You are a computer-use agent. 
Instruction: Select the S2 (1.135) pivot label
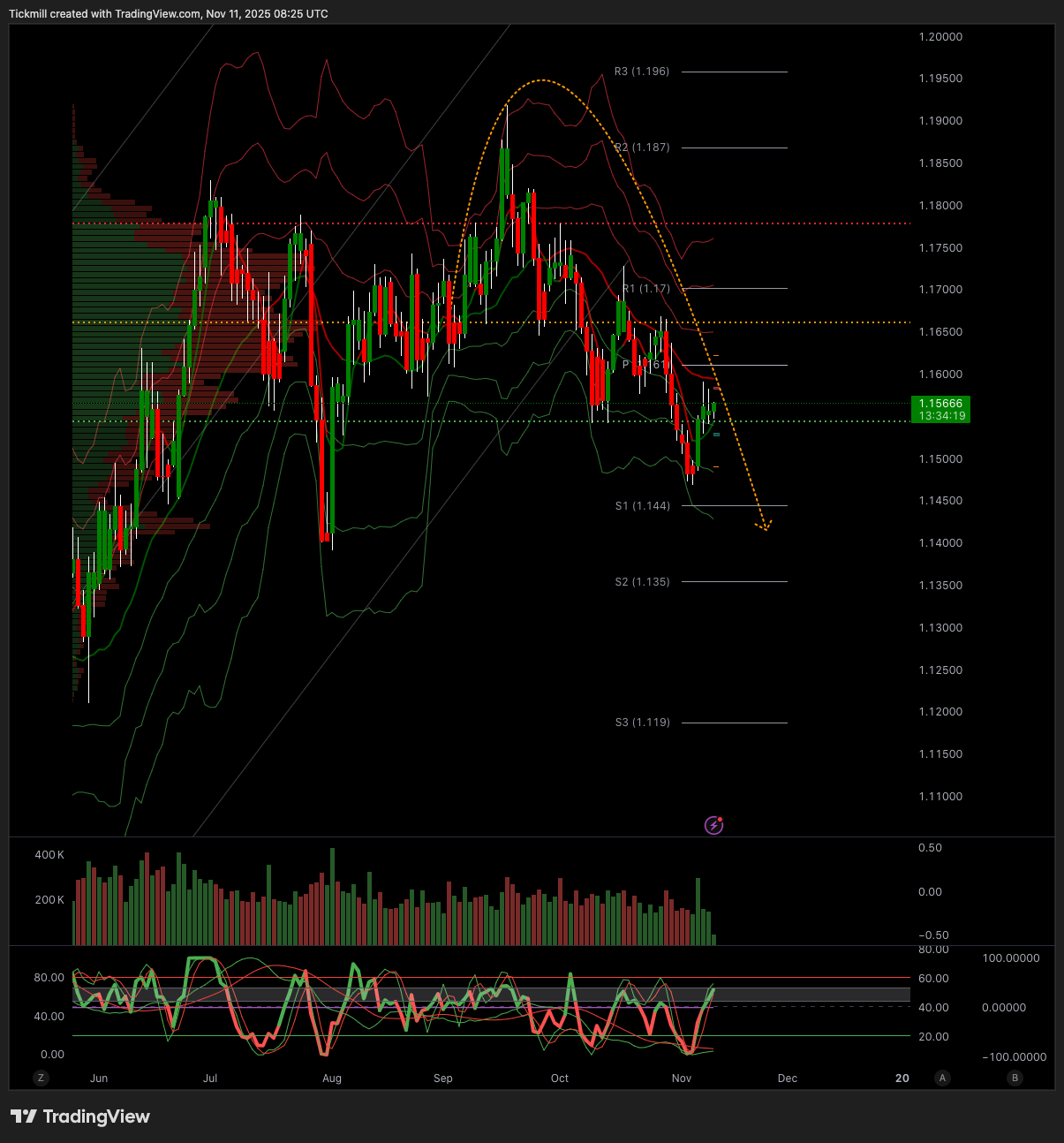(643, 582)
